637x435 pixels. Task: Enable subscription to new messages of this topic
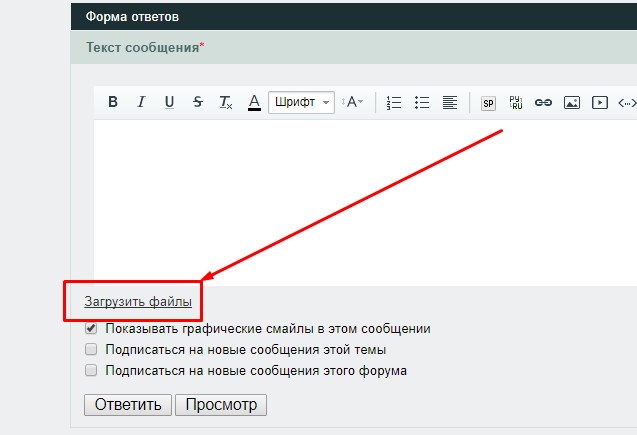point(91,349)
